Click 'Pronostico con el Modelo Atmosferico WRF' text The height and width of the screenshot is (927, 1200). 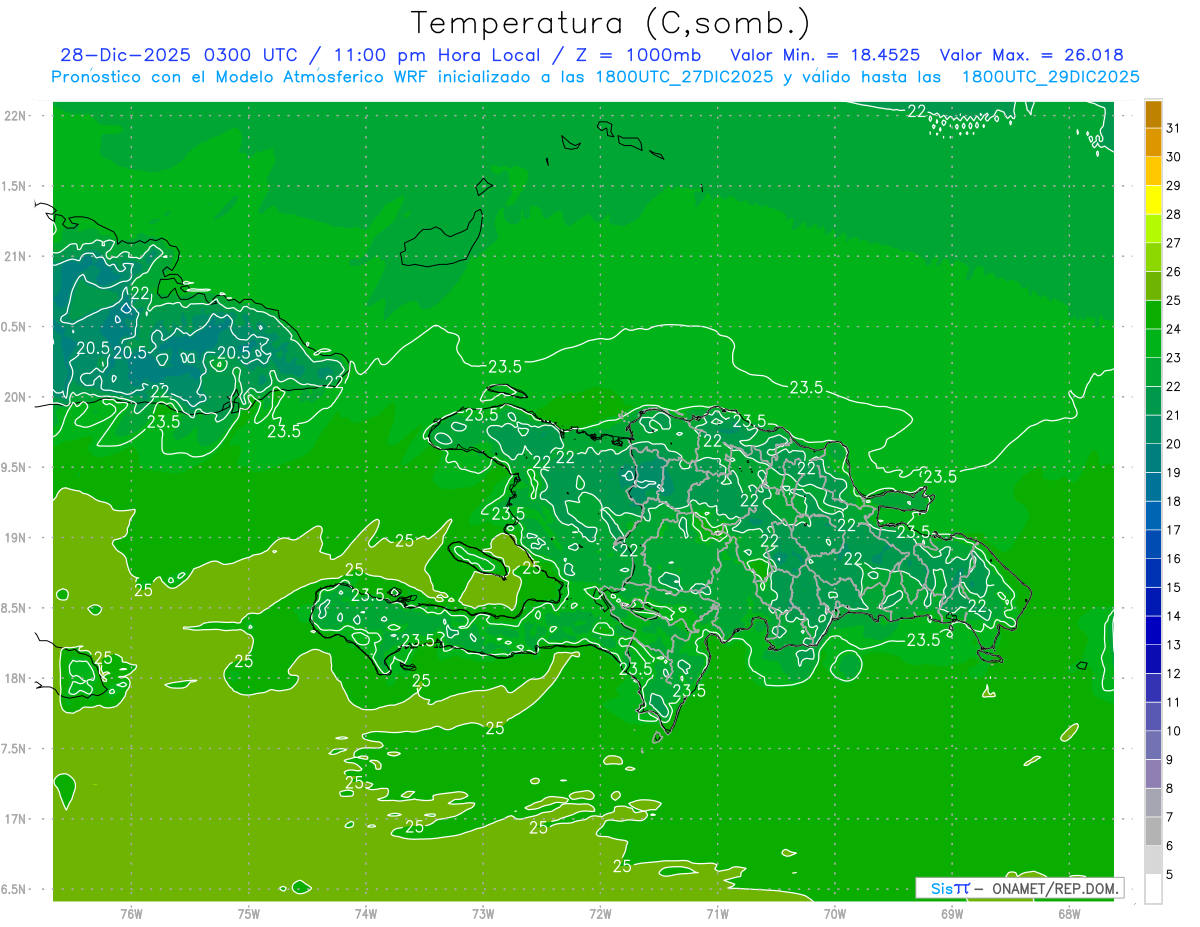pos(241,77)
